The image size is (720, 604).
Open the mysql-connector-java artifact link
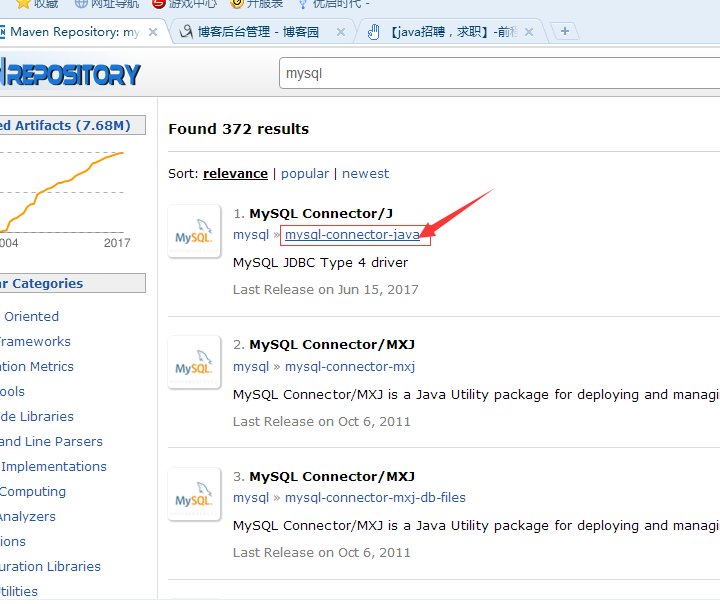(352, 235)
